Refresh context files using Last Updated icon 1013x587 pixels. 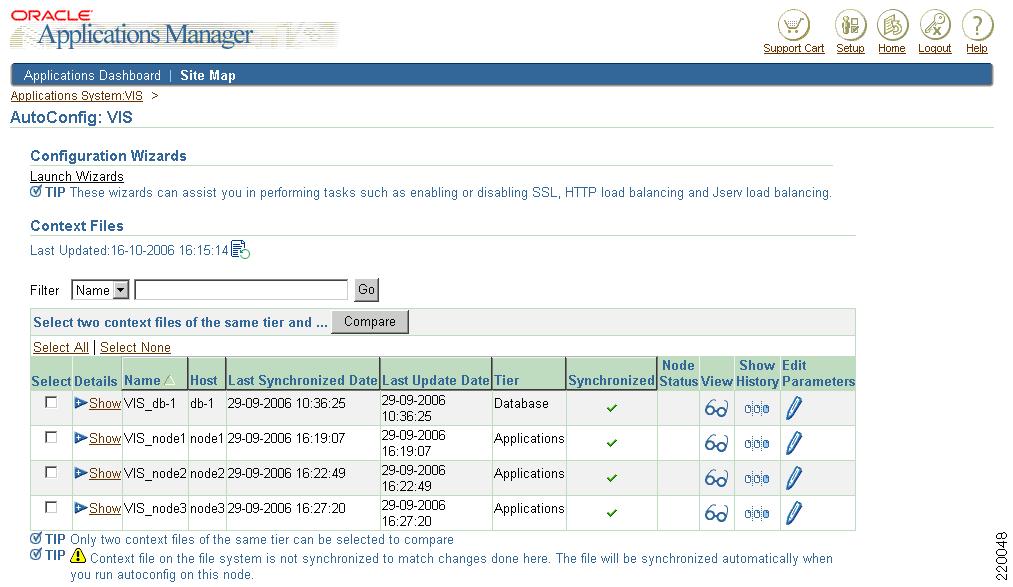coord(240,250)
